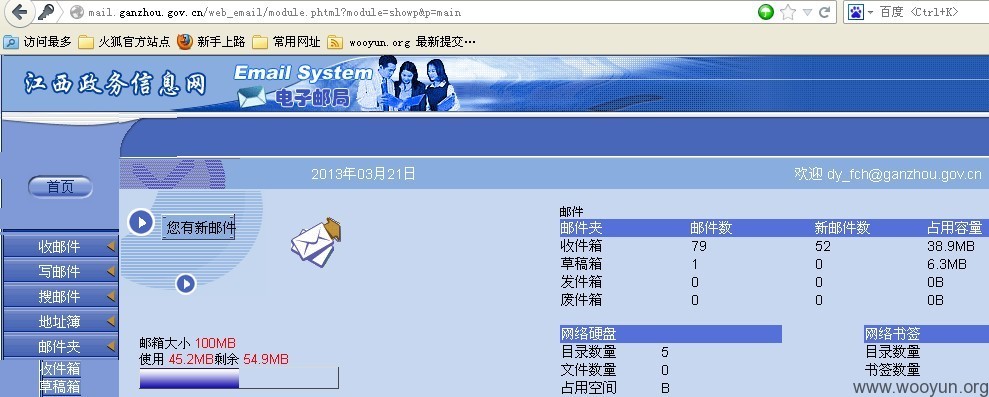Open the 常用网址 bookmark folder
The height and width of the screenshot is (397, 989).
[286, 42]
